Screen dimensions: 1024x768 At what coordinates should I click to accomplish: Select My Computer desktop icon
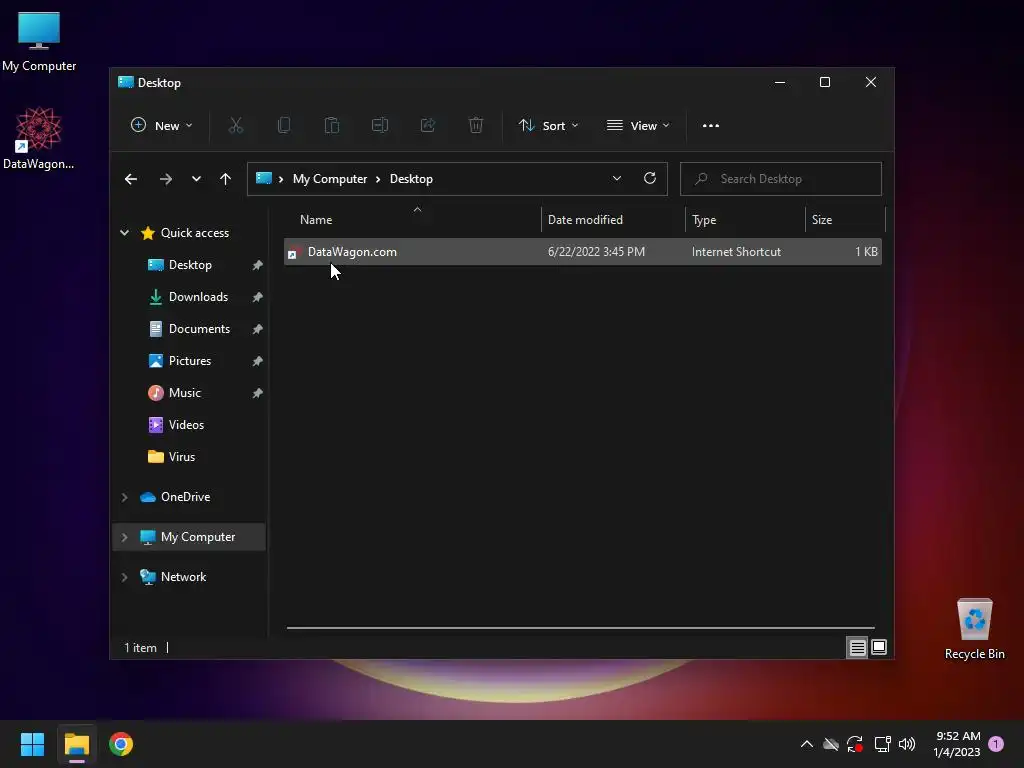39,41
